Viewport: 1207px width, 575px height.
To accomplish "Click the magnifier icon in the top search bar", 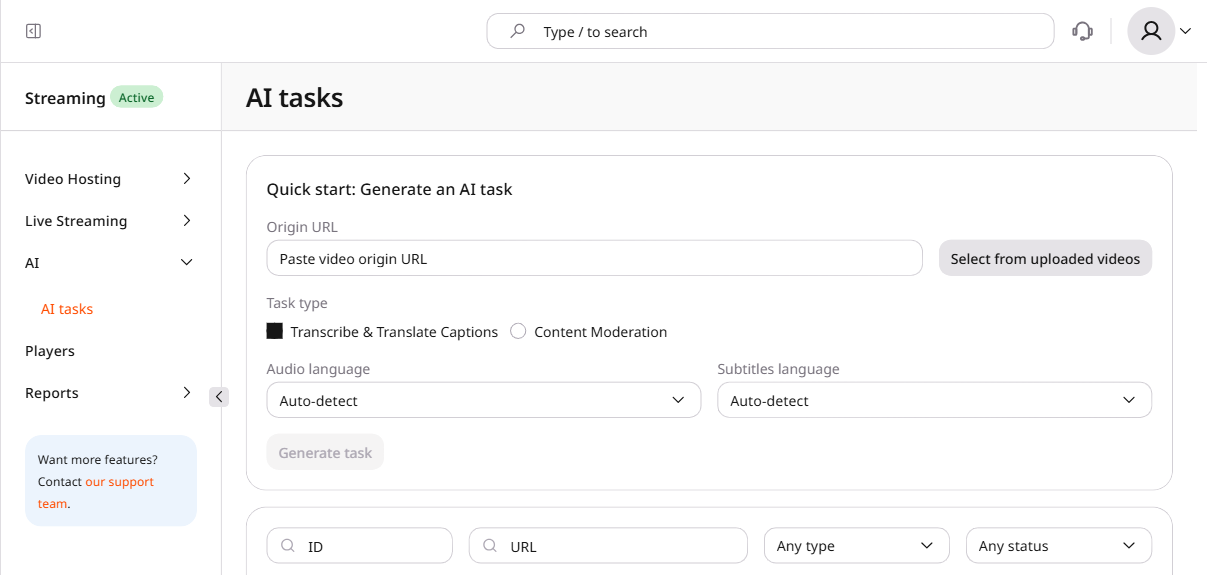I will pyautogui.click(x=517, y=31).
